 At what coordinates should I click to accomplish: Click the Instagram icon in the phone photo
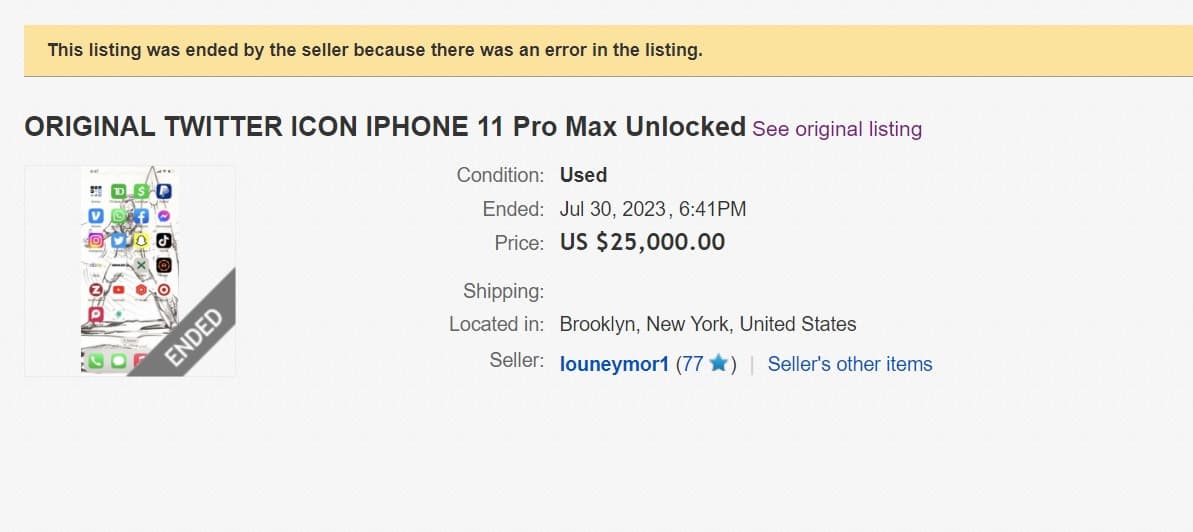point(97,240)
